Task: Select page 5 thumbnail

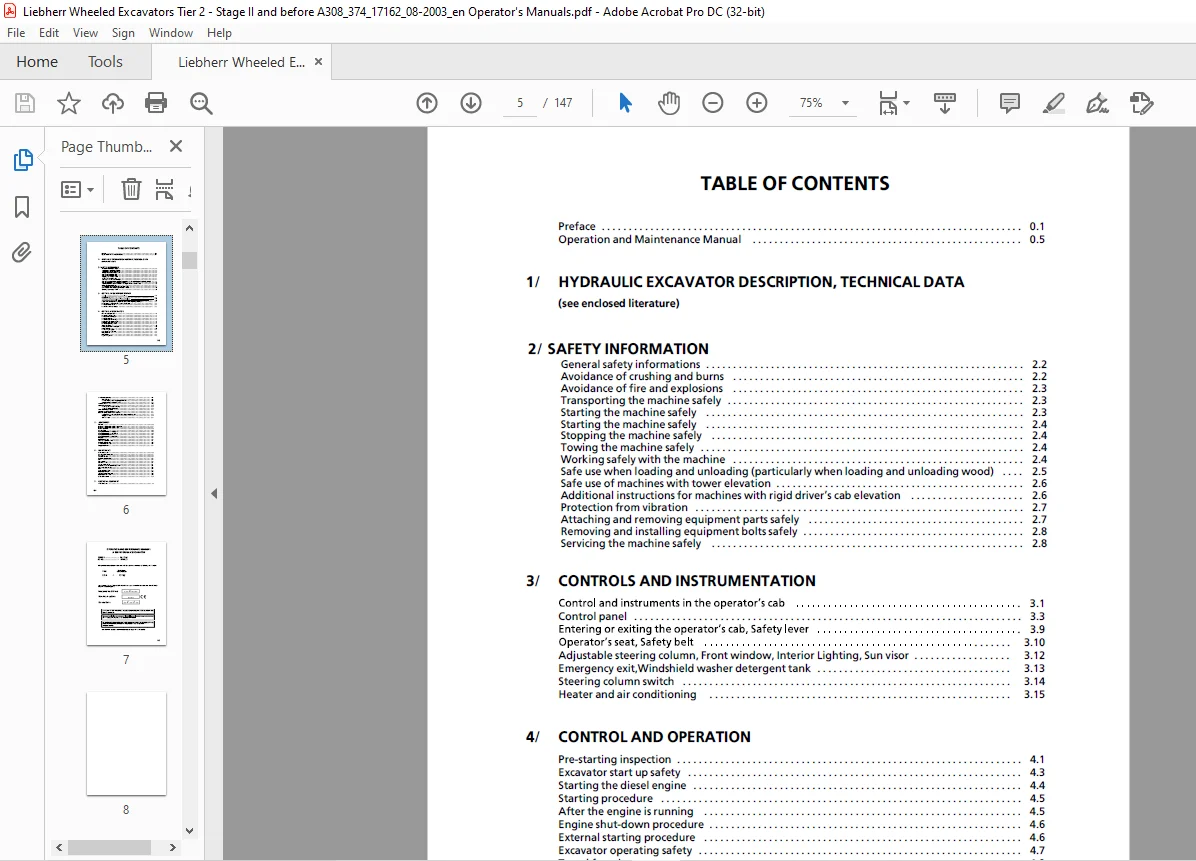Action: (127, 294)
